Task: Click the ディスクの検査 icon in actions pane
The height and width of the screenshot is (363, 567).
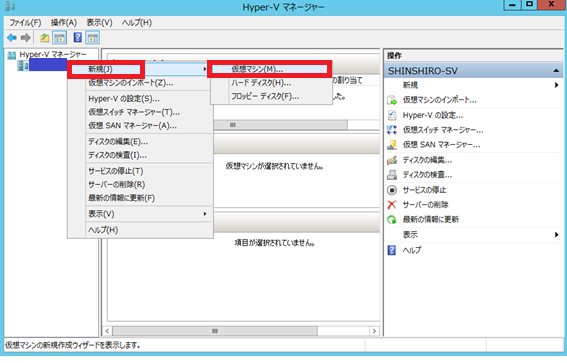Action: click(392, 175)
